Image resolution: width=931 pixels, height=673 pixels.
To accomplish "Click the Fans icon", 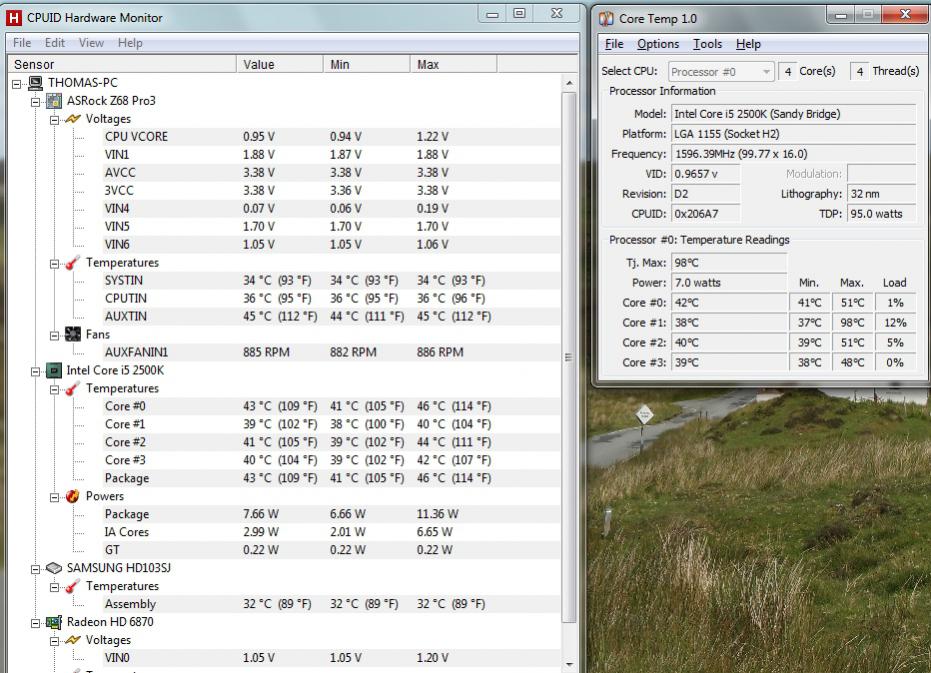I will pos(72,334).
